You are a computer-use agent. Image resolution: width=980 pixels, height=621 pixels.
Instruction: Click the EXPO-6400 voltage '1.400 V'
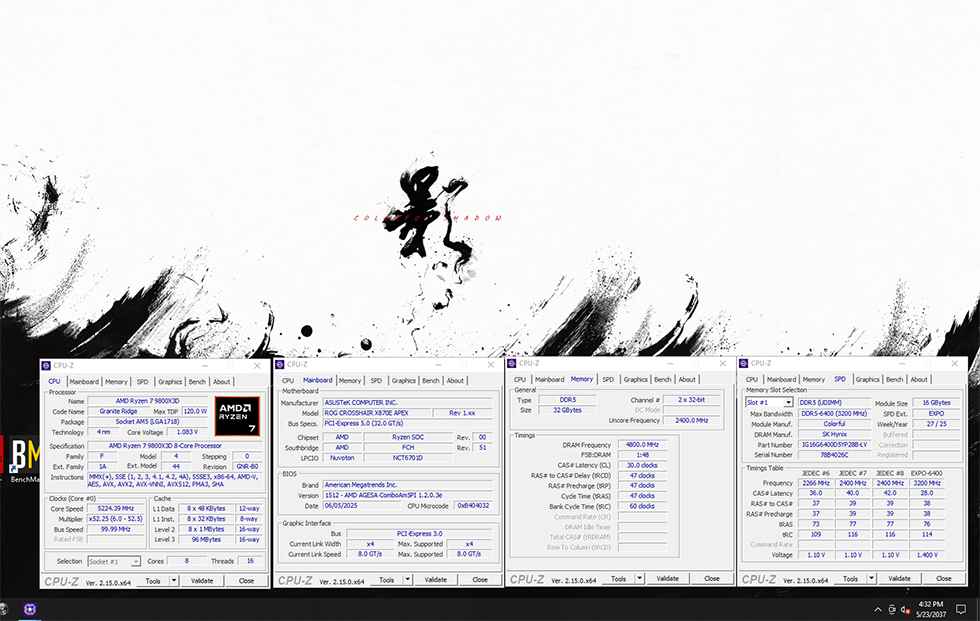[x=927, y=555]
